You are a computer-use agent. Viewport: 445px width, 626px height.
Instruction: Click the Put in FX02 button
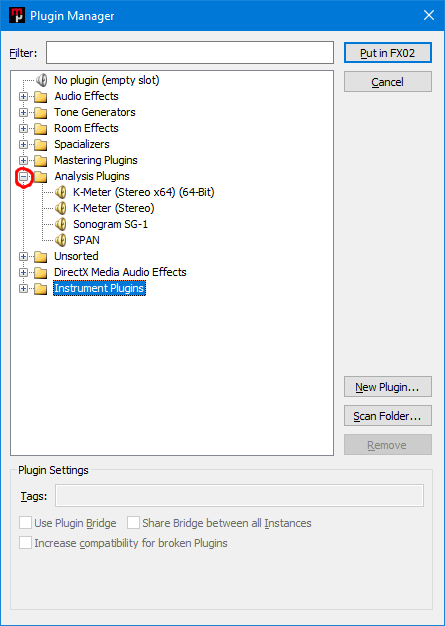coord(388,53)
